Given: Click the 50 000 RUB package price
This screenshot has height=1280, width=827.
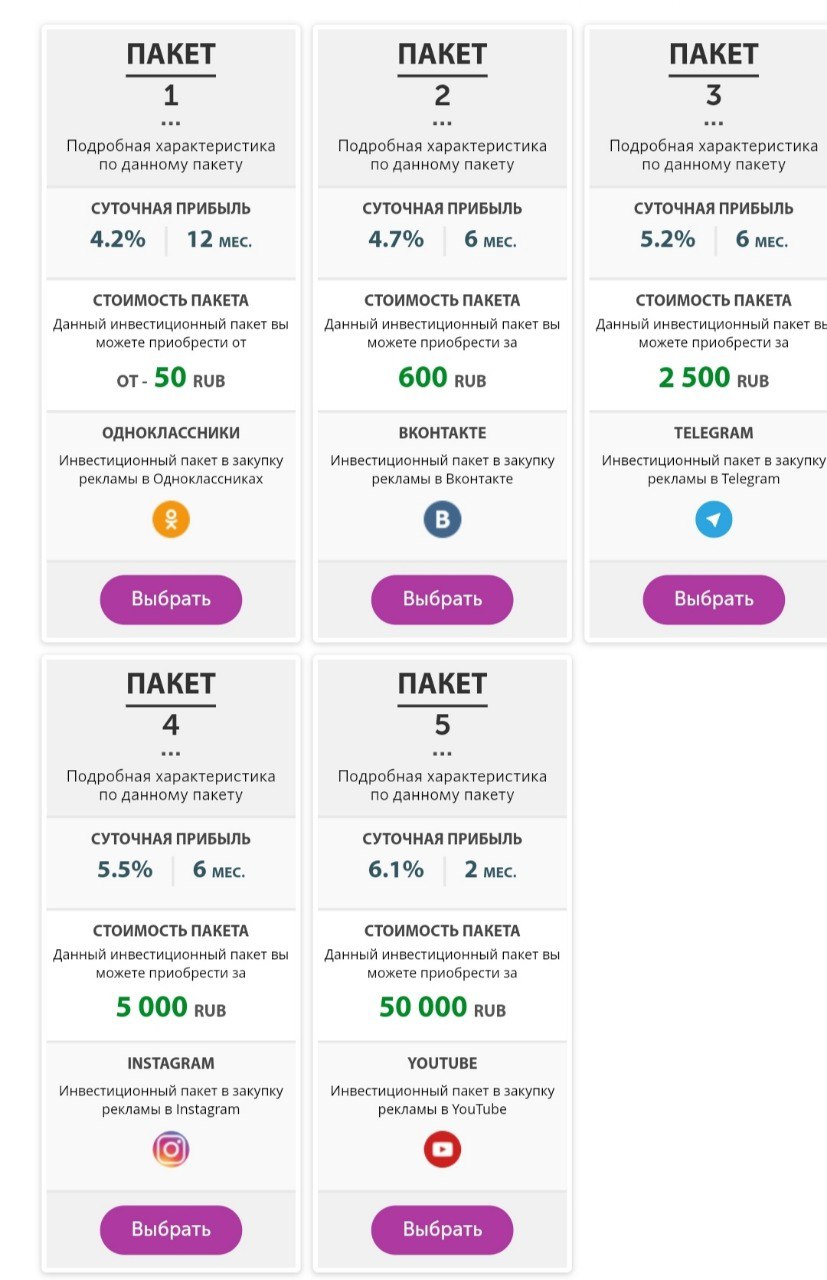Looking at the screenshot, I should tap(442, 1008).
